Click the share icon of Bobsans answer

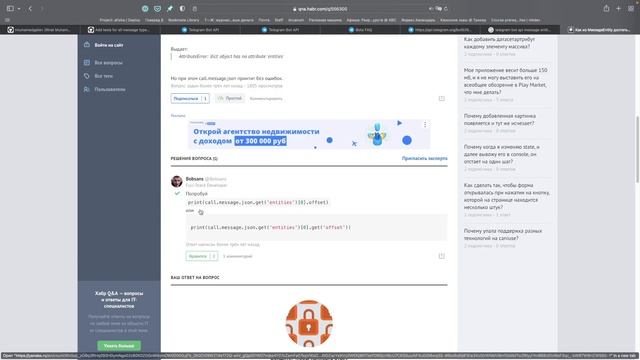pos(442,256)
